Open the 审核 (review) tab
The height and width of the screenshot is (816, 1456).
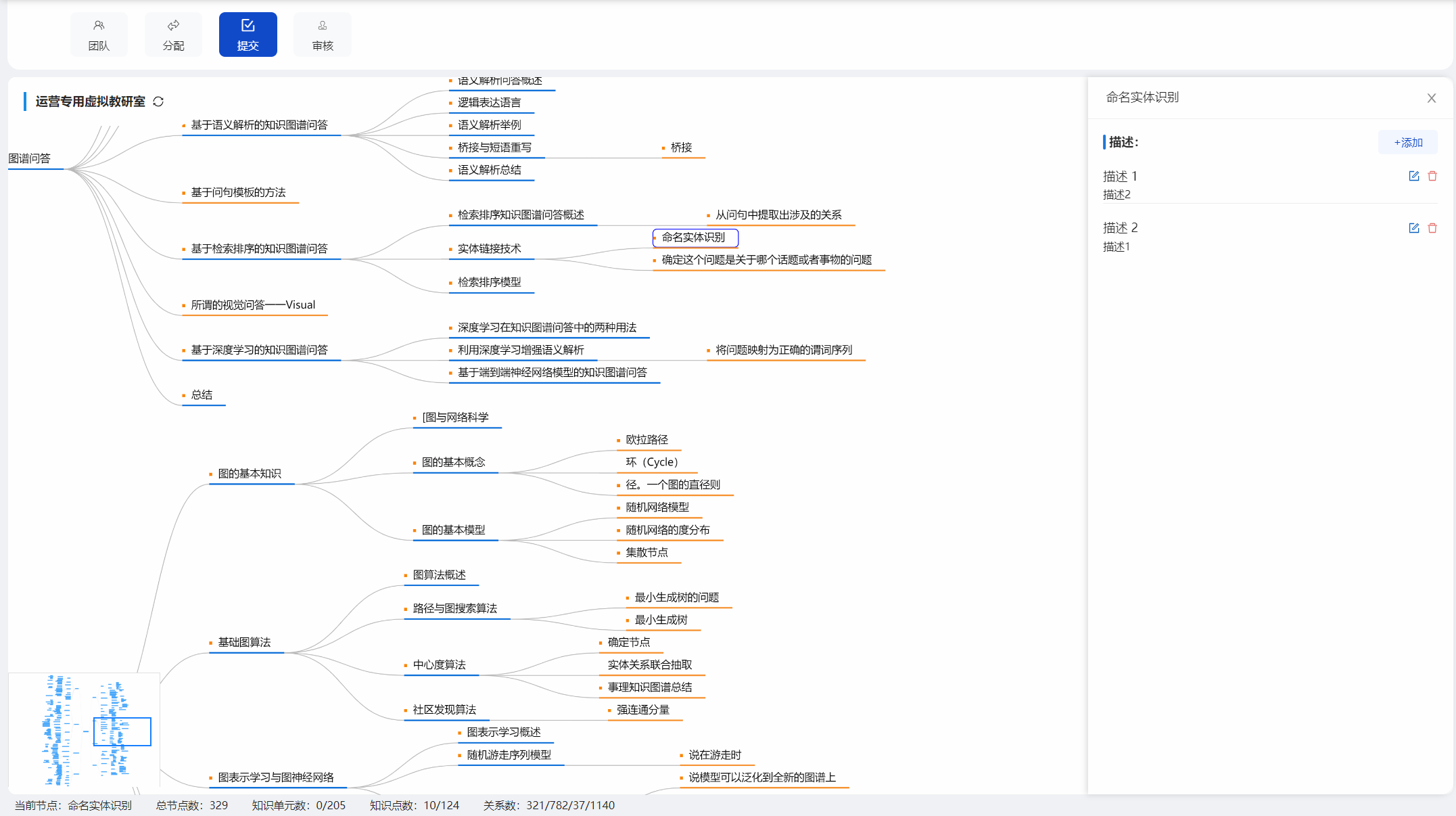323,35
